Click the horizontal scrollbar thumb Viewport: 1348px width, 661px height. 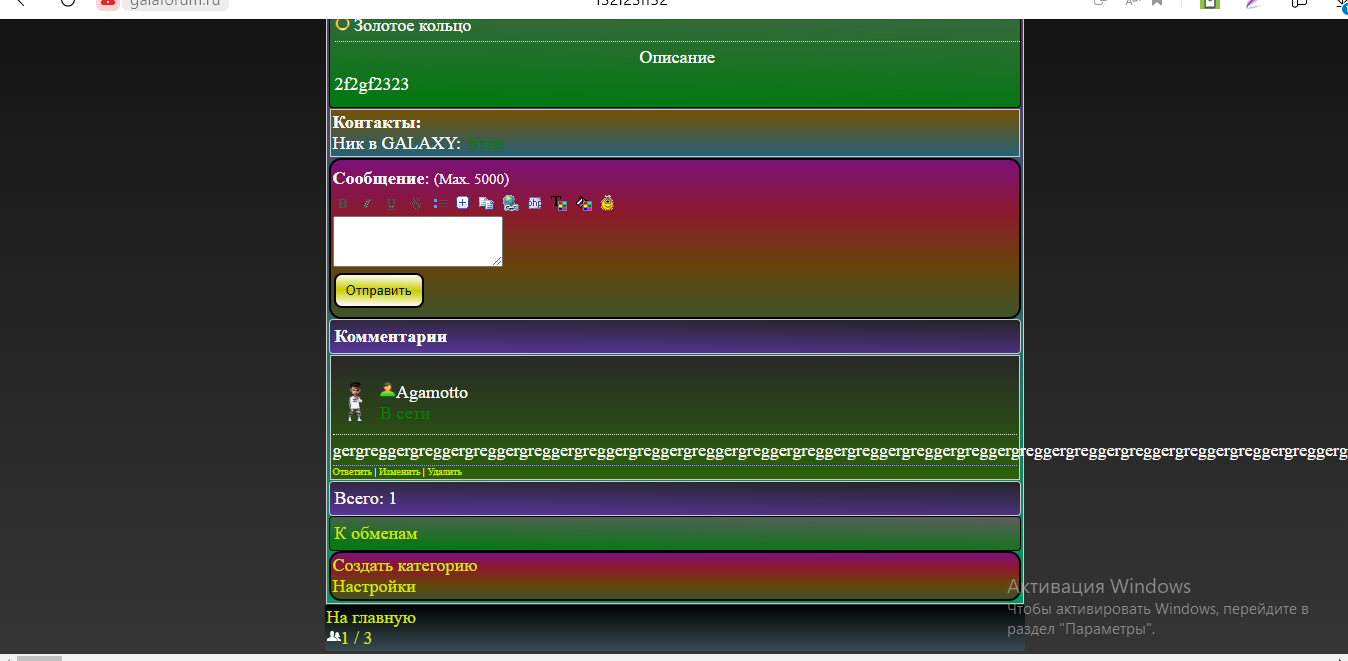point(40,658)
